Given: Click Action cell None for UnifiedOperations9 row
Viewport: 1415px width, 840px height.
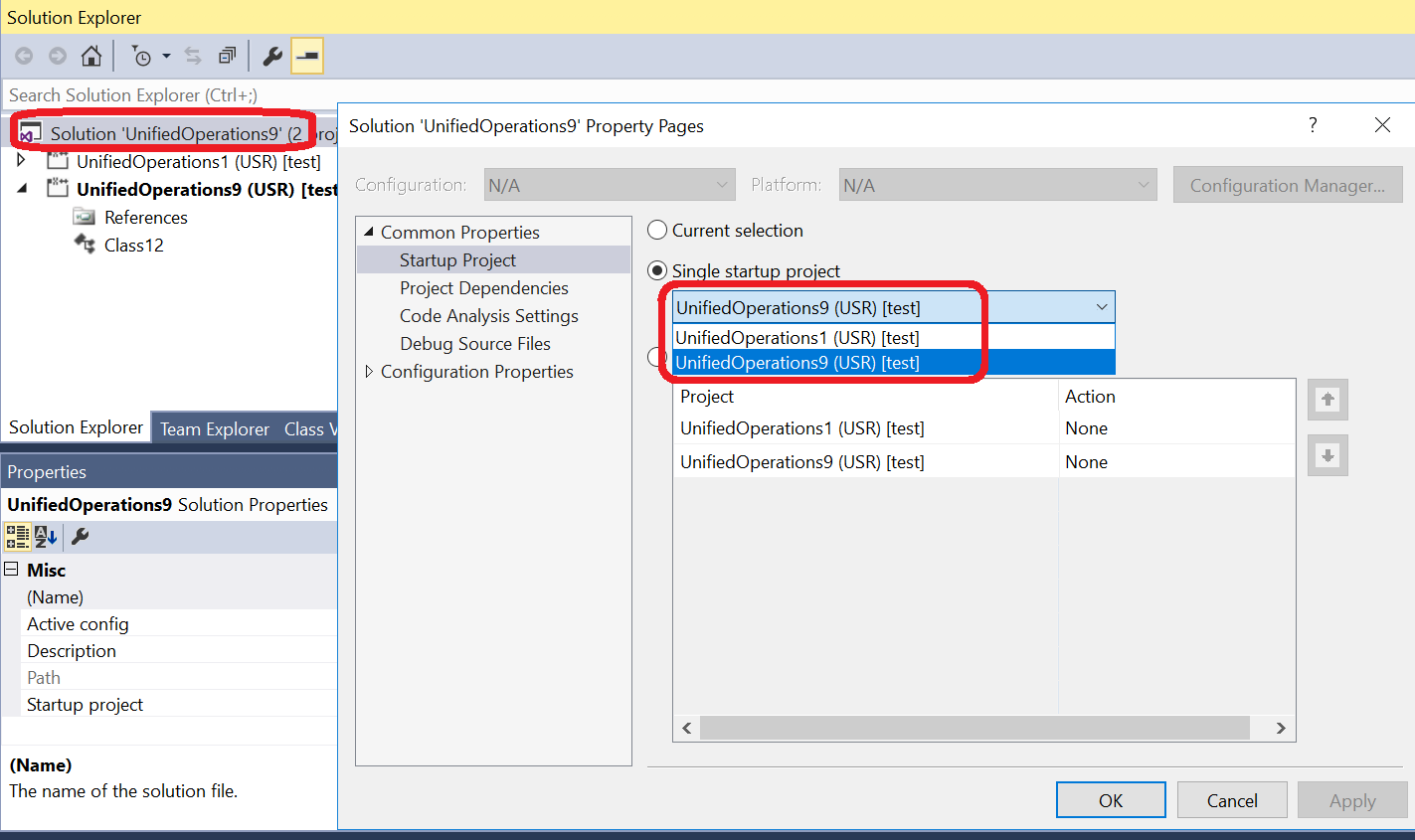Looking at the screenshot, I should (1086, 462).
